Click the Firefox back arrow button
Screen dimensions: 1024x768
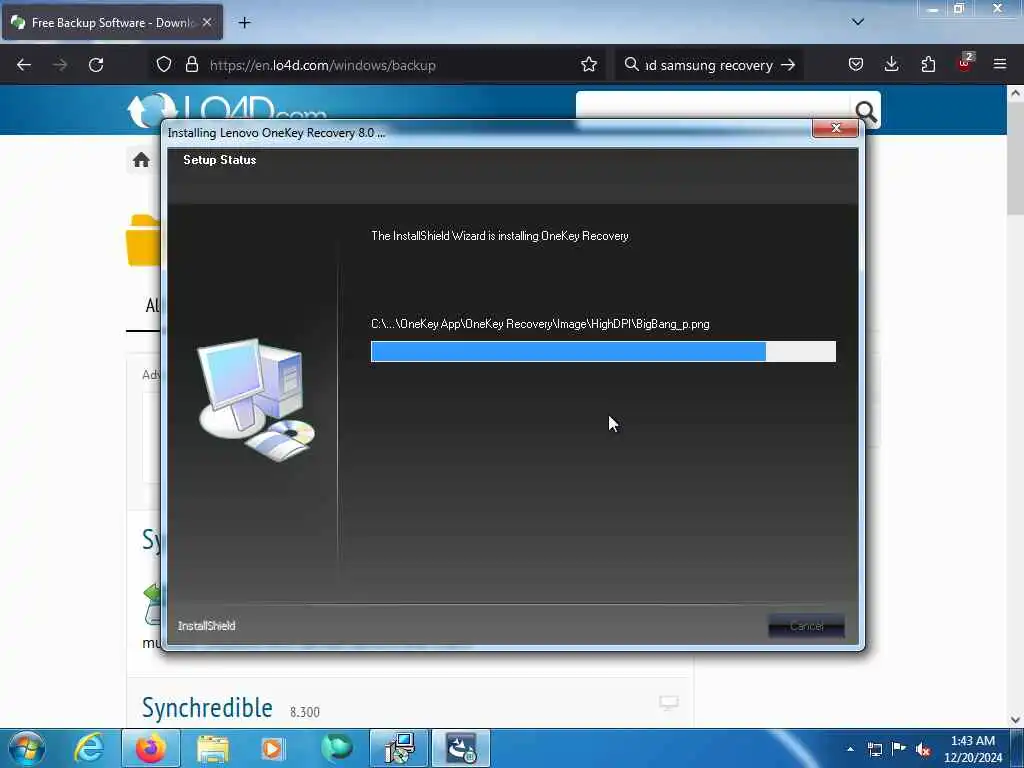point(24,65)
